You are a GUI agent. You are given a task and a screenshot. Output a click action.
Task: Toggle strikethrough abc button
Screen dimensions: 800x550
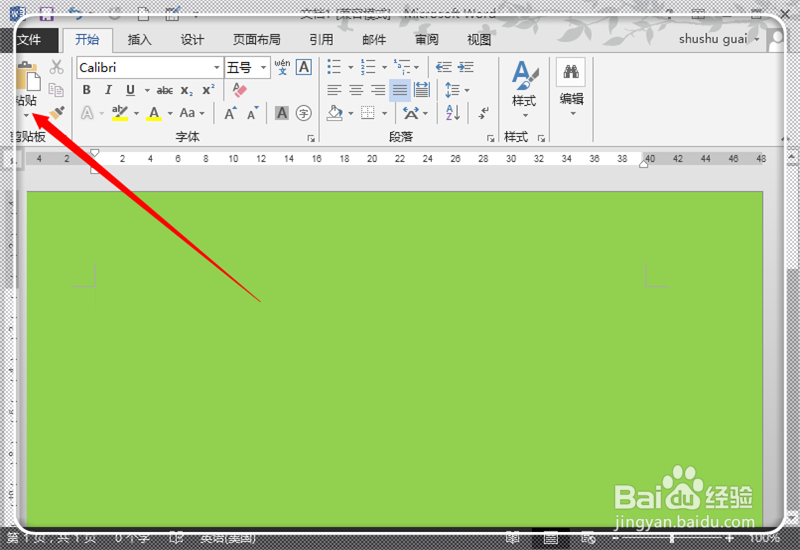(x=164, y=90)
